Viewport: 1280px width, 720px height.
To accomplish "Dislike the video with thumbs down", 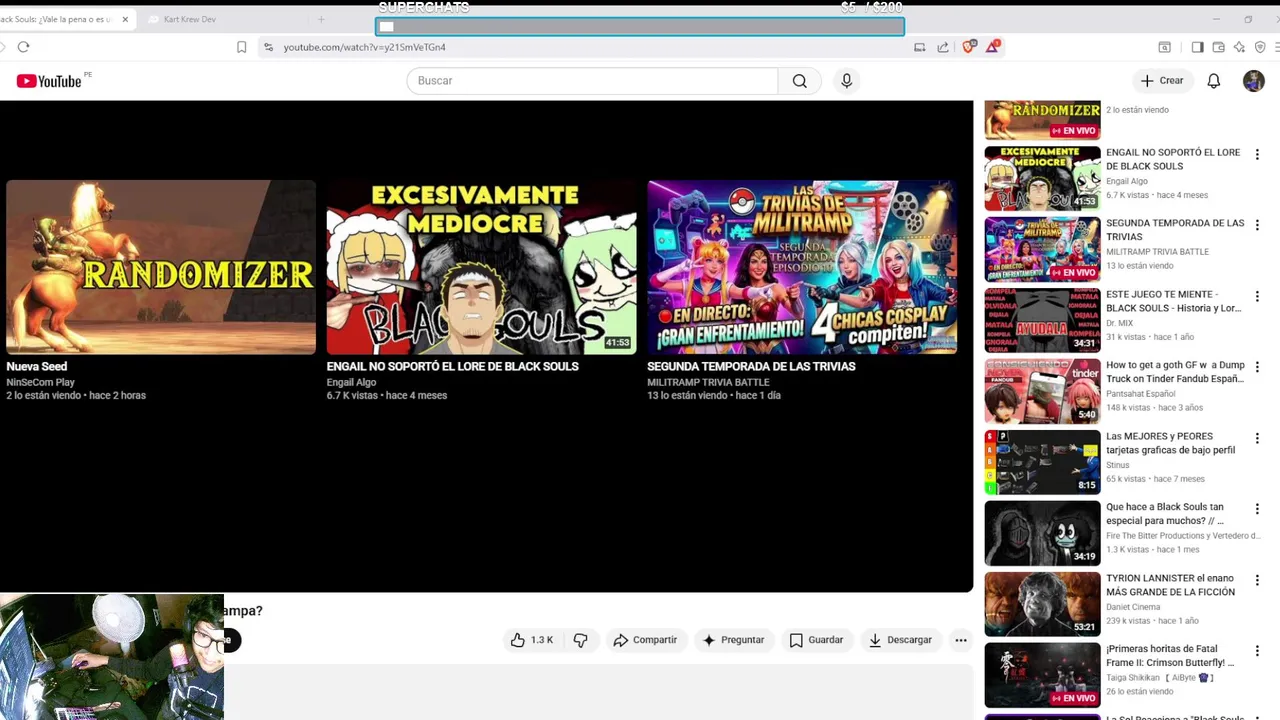I will (580, 640).
